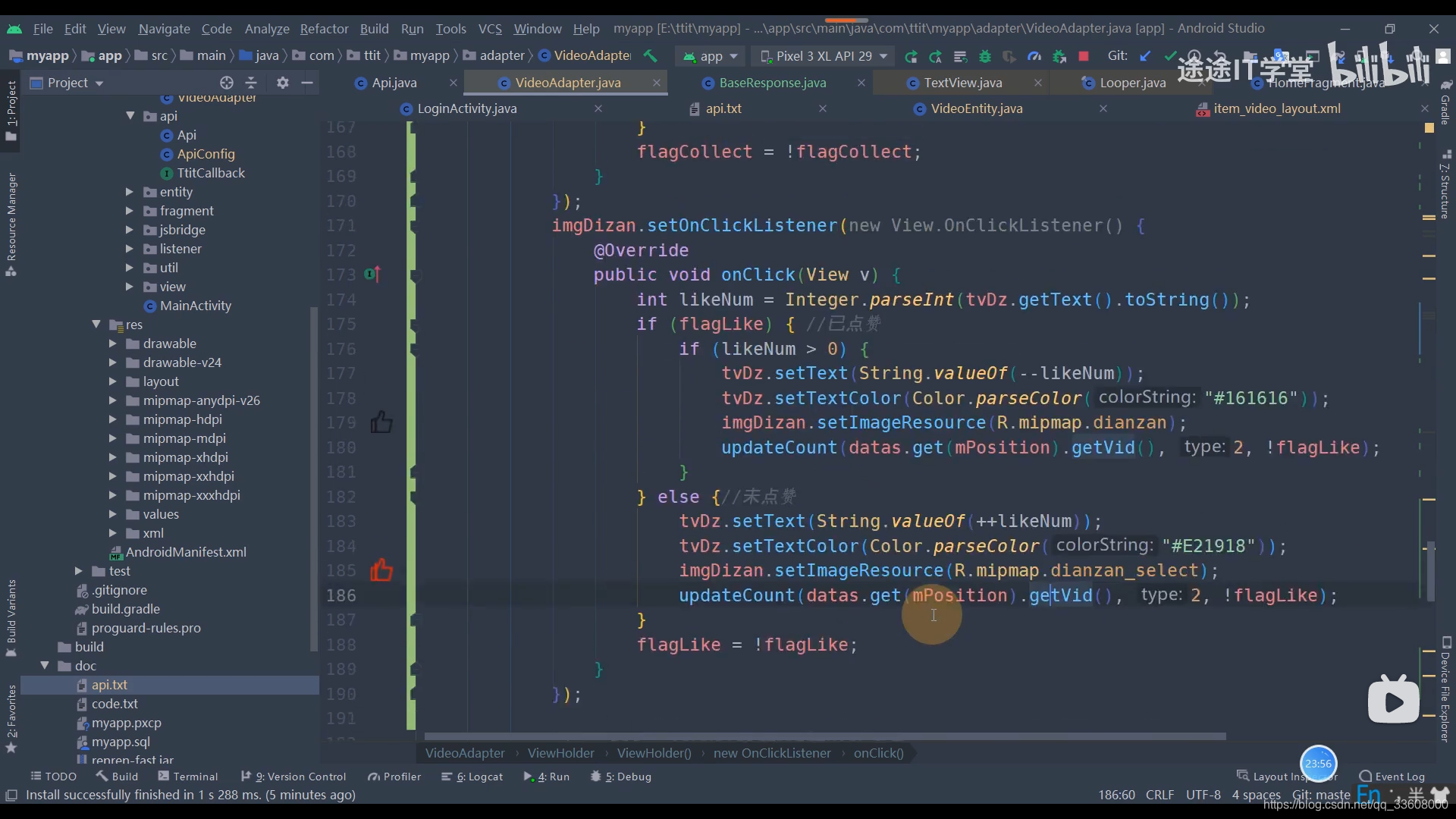Screen dimensions: 1456x819
Task: Click Apply Changes and Restart Activity icon
Action: [x=935, y=56]
